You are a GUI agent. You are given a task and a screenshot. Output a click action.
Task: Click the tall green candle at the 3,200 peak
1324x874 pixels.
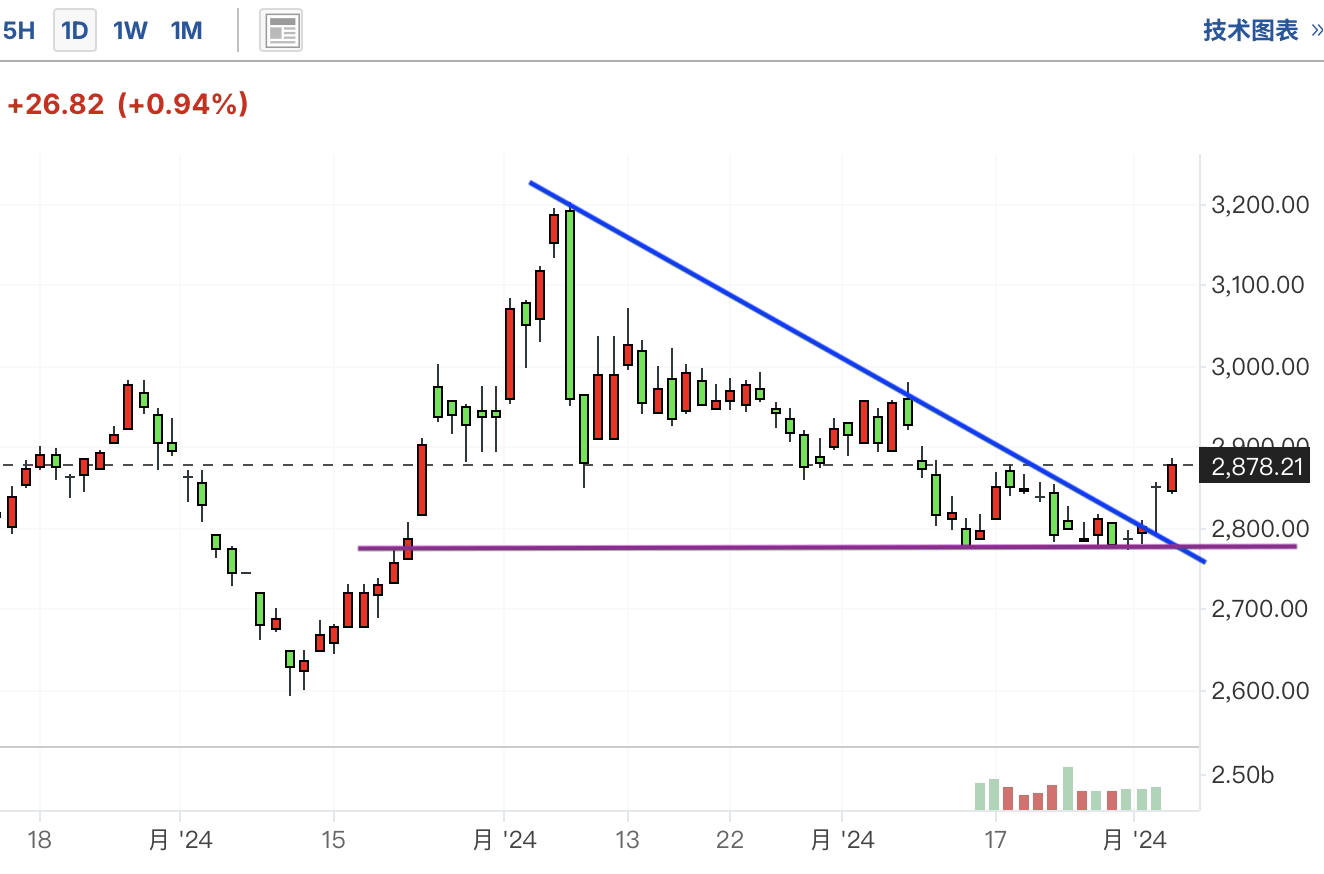[x=570, y=304]
